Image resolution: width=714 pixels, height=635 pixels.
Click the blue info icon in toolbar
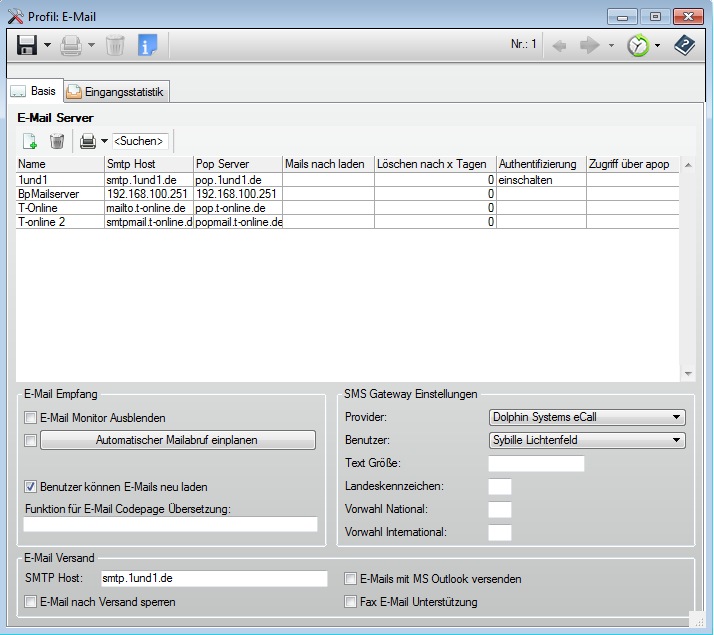147,45
